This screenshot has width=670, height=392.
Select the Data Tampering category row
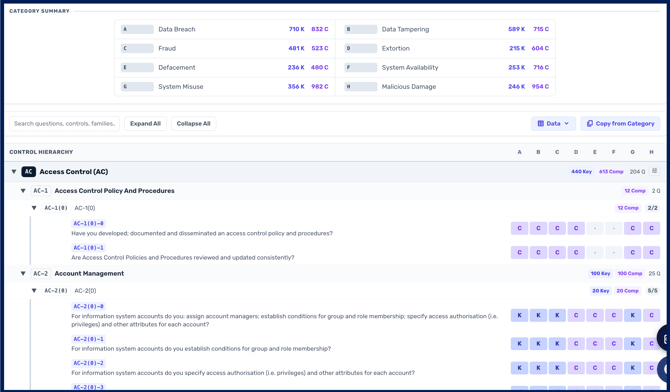point(446,29)
